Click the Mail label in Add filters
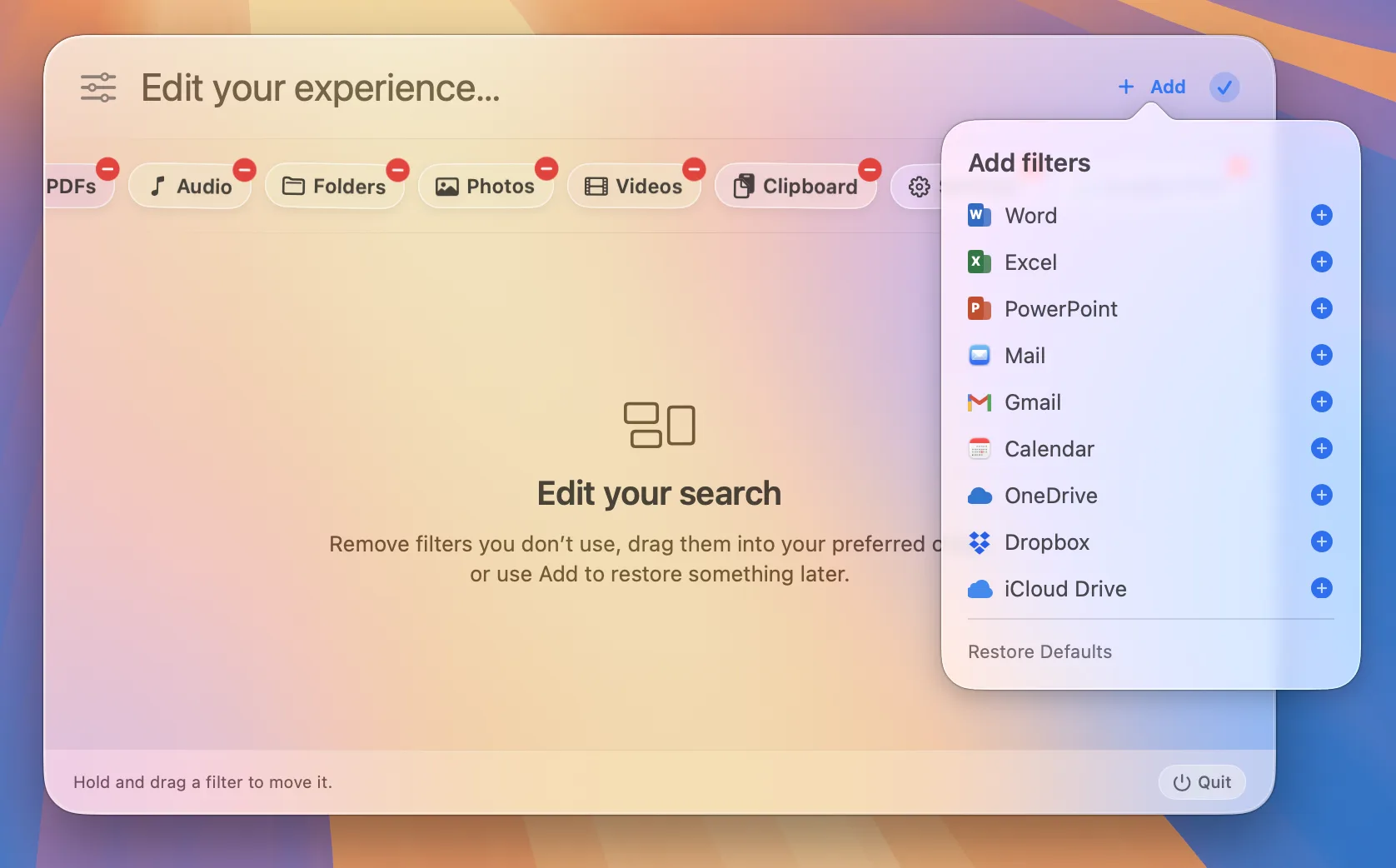This screenshot has width=1396, height=868. (1025, 356)
